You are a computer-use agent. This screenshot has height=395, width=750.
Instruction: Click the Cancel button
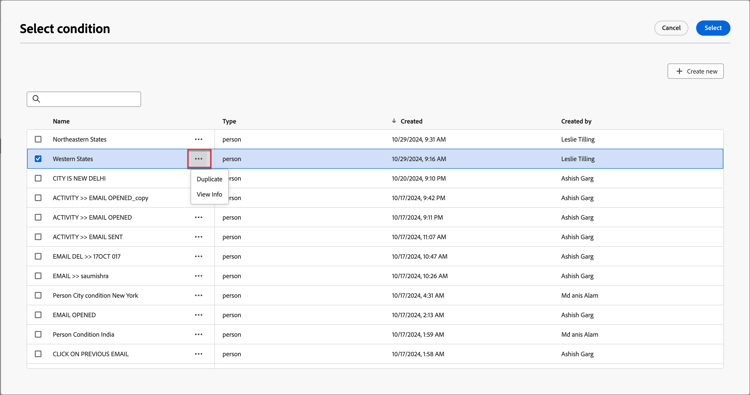(671, 28)
